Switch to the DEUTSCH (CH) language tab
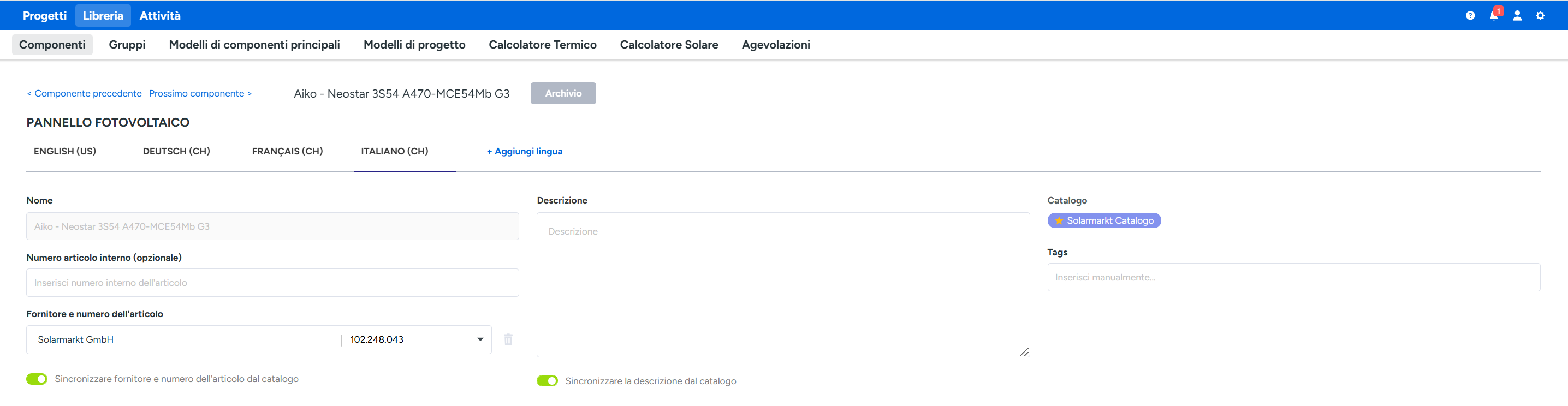 (x=176, y=152)
